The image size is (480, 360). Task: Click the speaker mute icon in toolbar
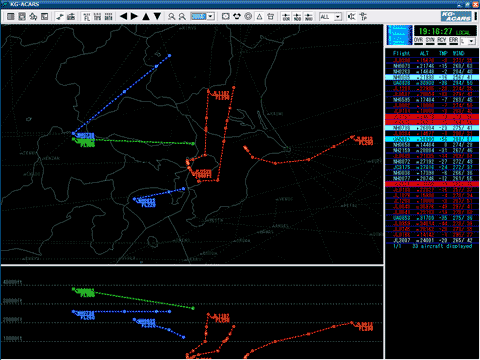point(351,16)
